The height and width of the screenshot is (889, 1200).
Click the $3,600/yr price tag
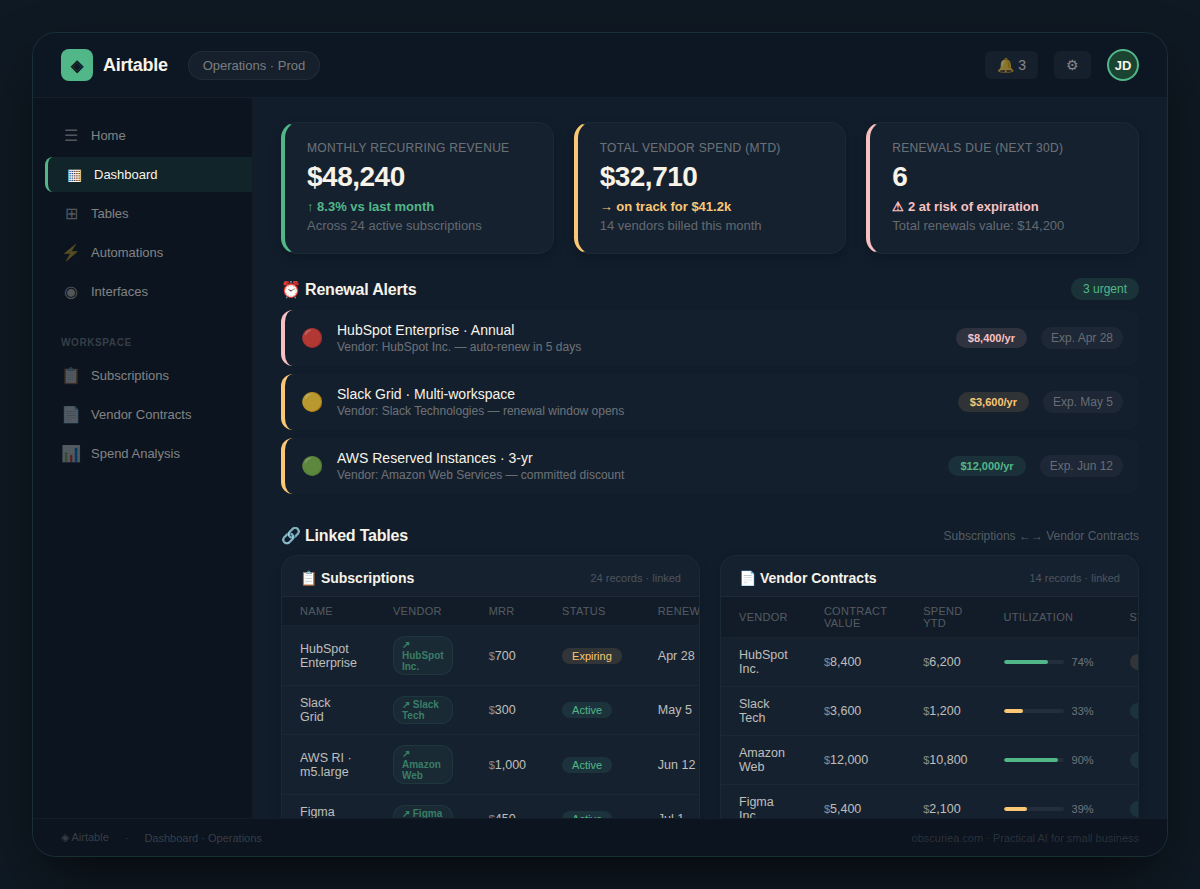coord(993,402)
